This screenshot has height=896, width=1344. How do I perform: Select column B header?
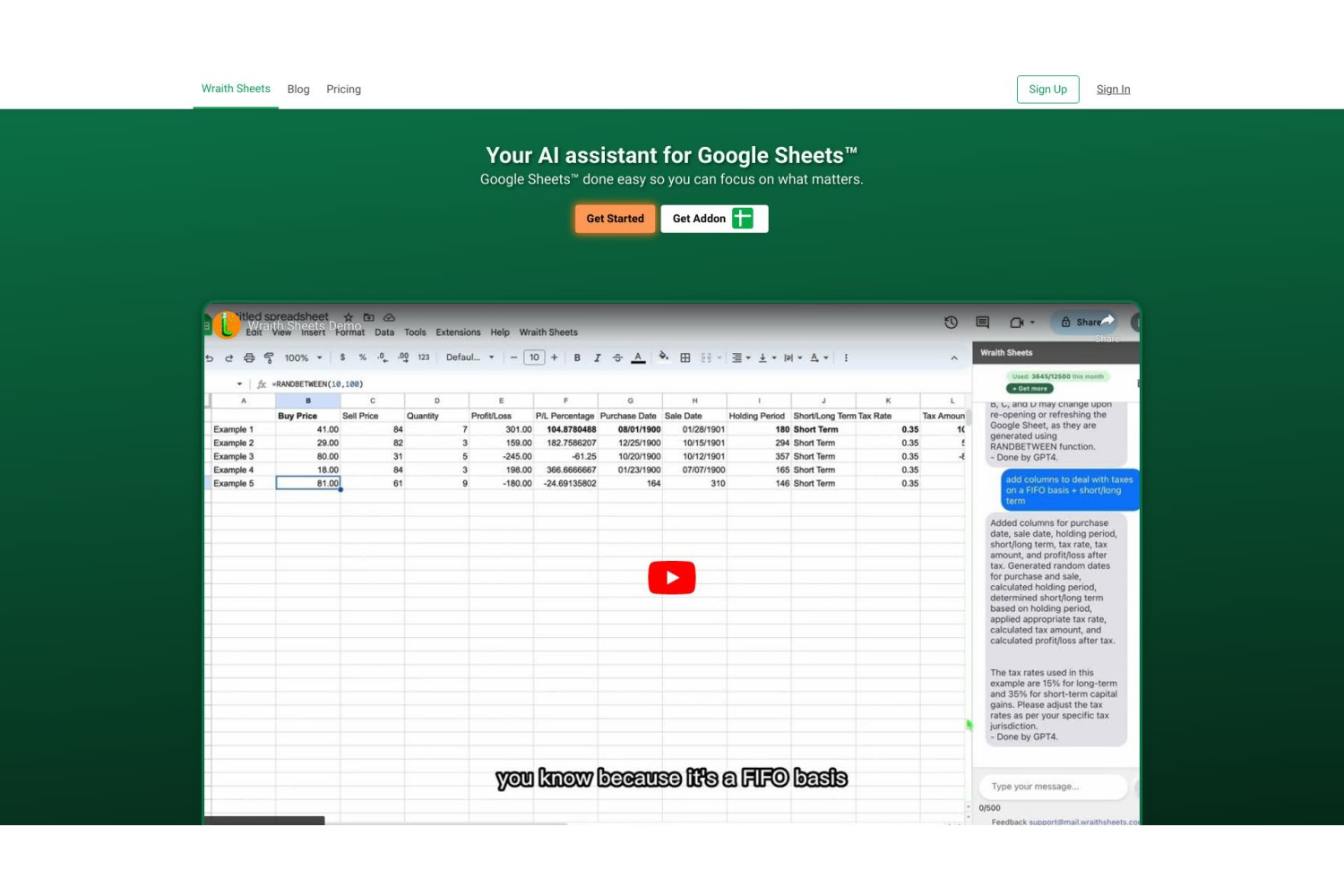click(x=308, y=401)
